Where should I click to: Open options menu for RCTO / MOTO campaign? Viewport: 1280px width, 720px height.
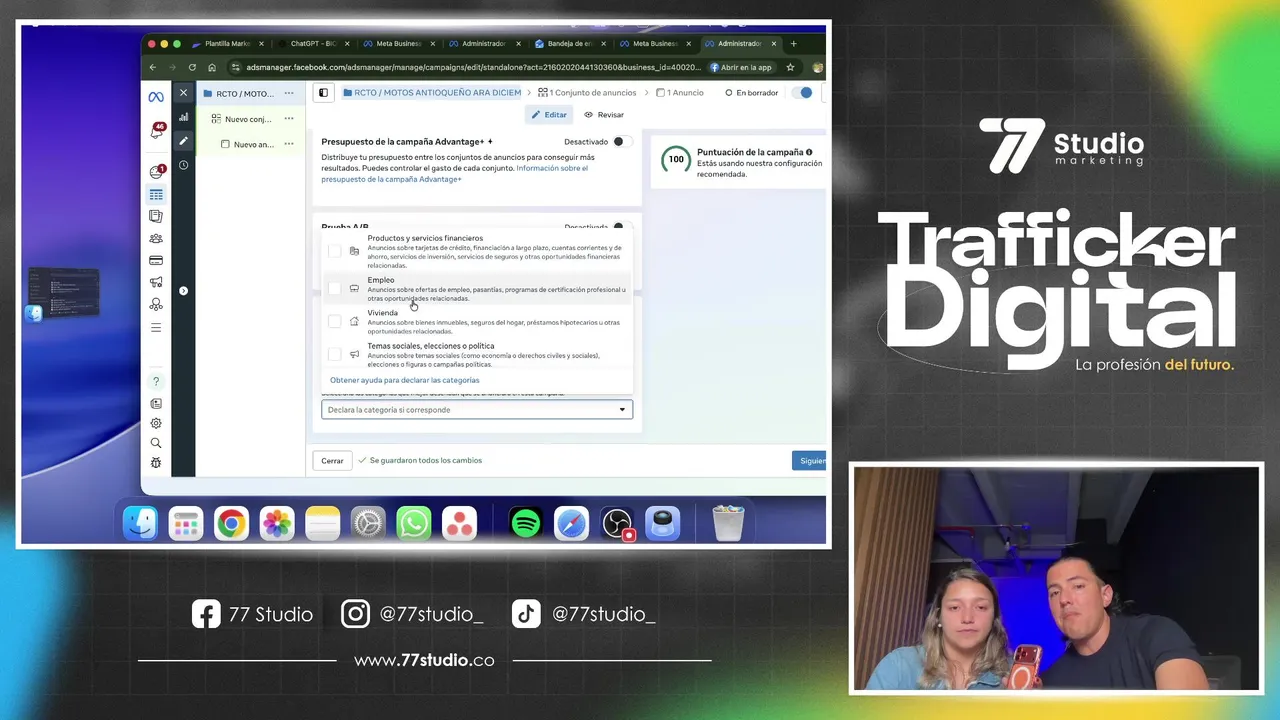[288, 93]
